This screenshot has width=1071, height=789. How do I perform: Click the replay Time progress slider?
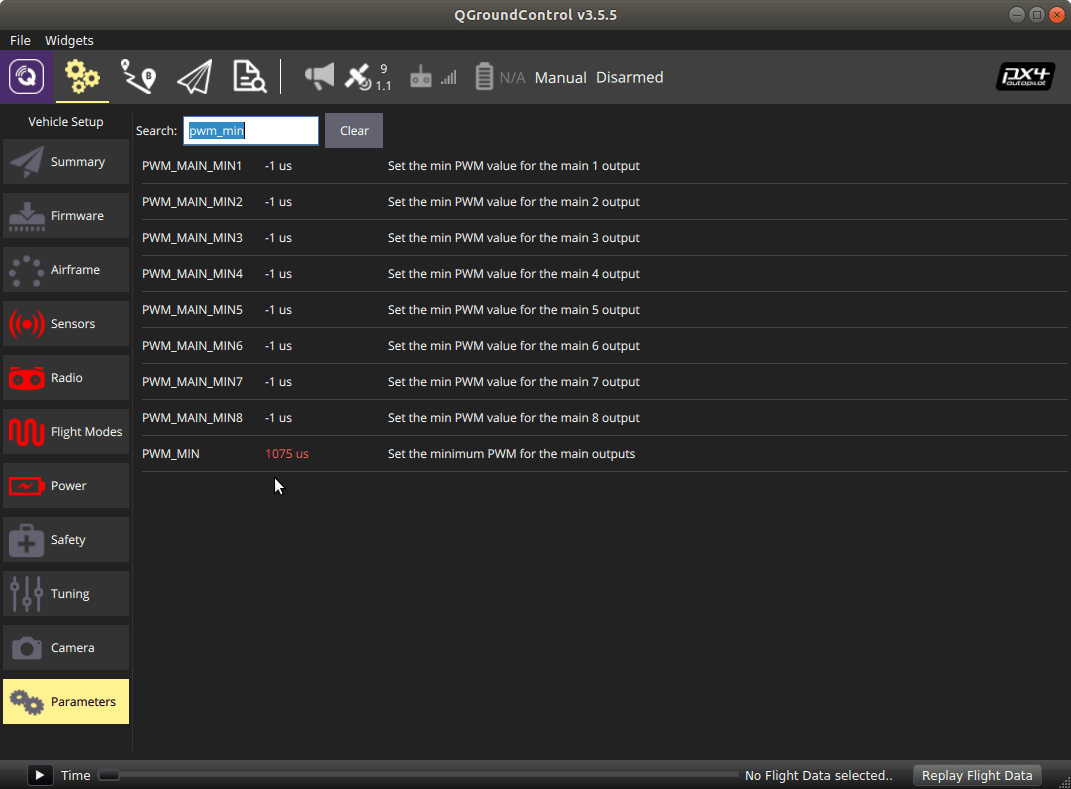[418, 775]
